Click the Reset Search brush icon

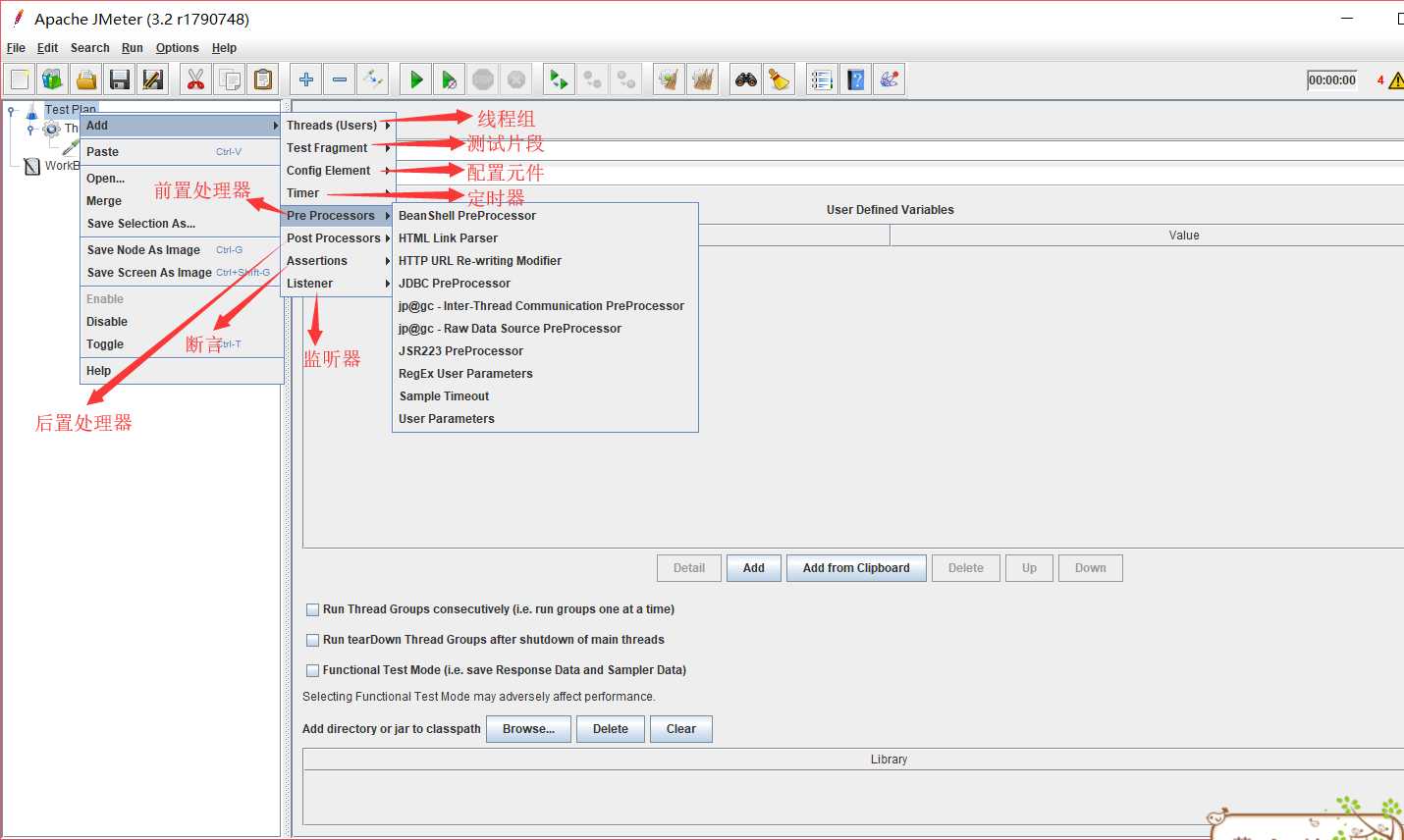coord(780,79)
